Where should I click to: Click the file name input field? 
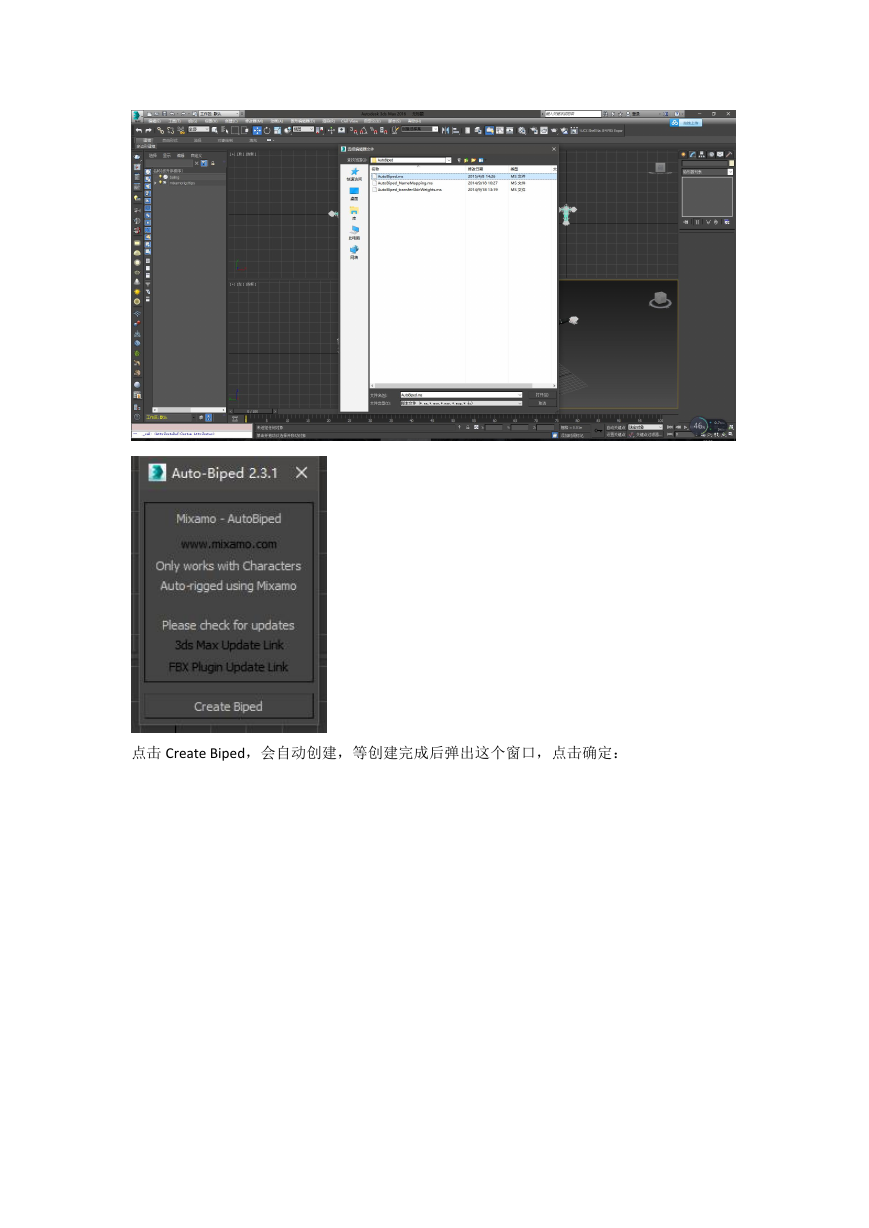coord(461,395)
